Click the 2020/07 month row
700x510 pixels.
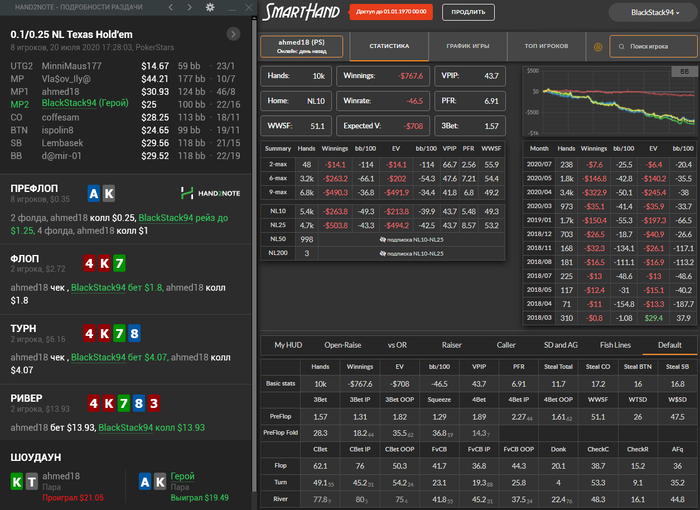click(x=610, y=164)
